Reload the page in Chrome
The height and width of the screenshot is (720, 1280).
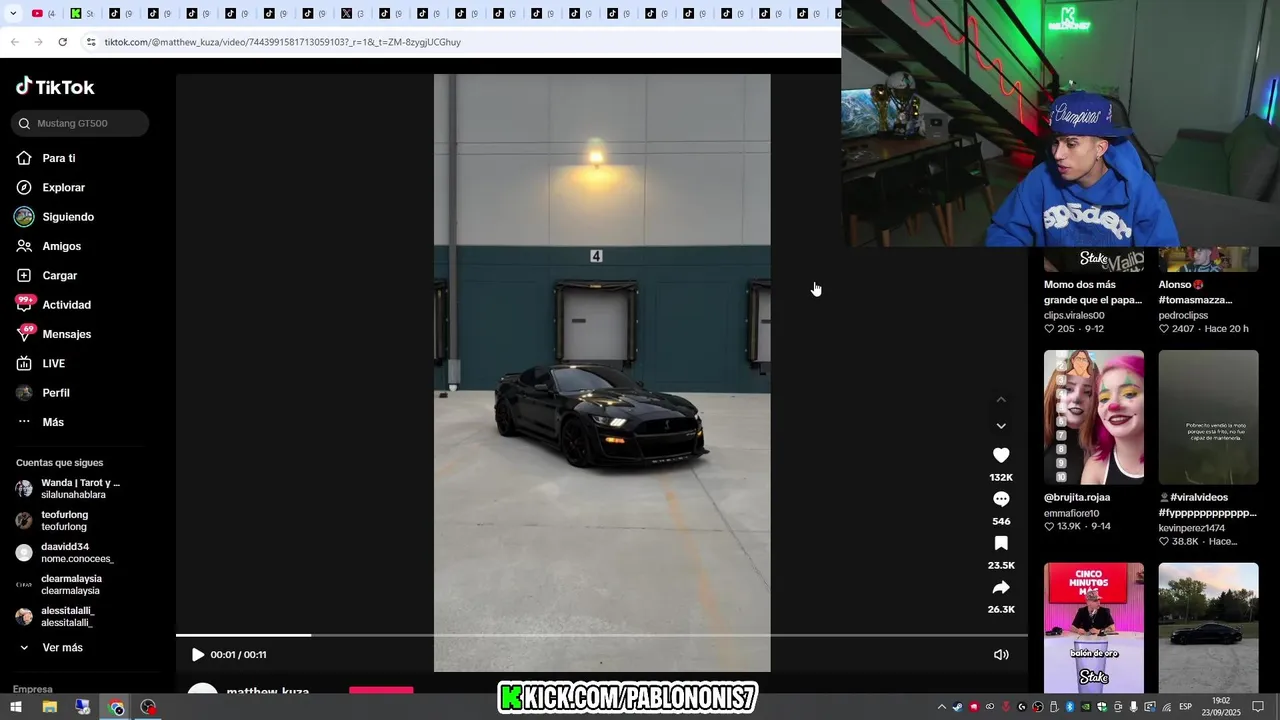[62, 42]
